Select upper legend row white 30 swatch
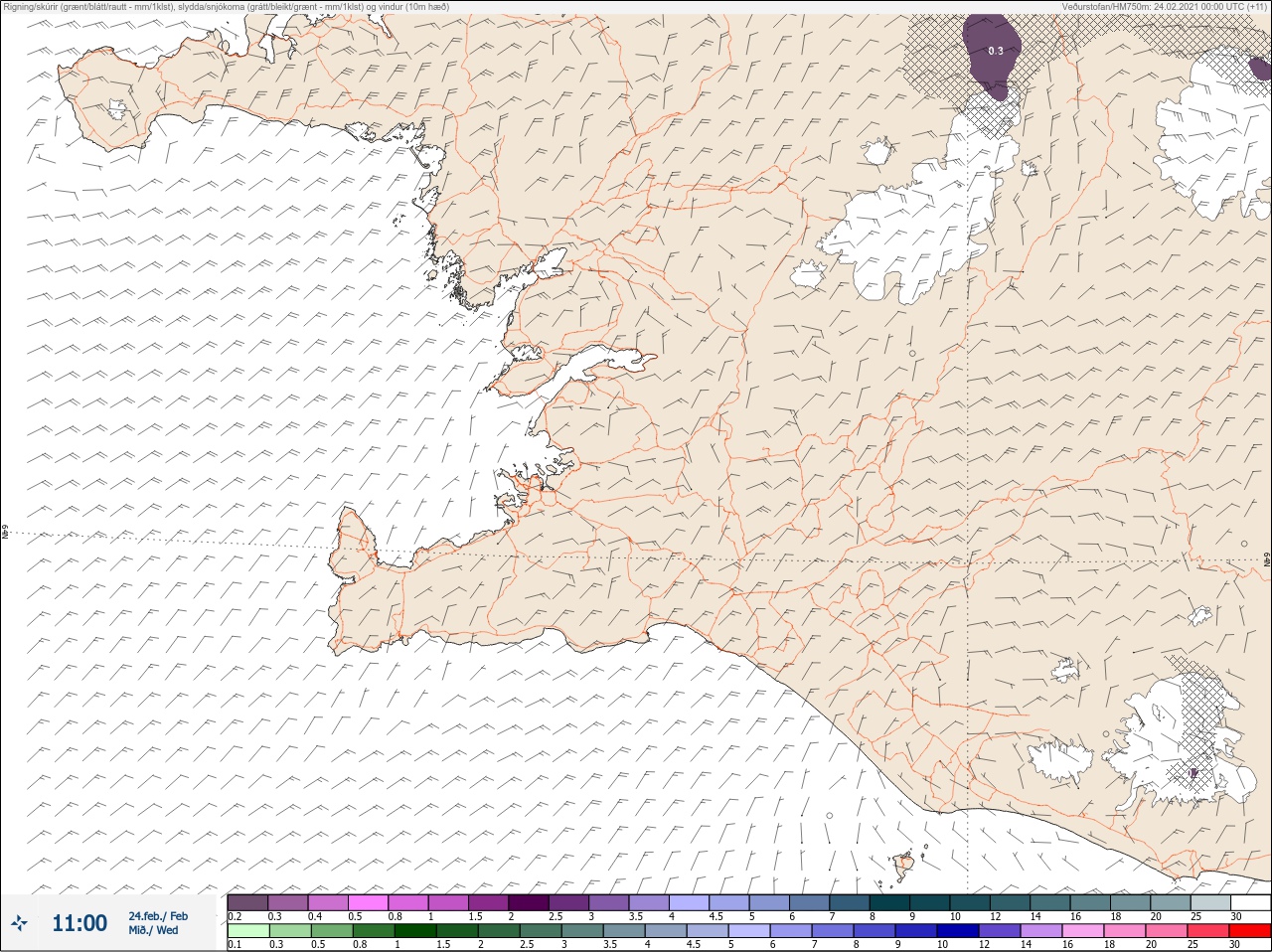Screen dimensions: 1272x952 click(1250, 902)
